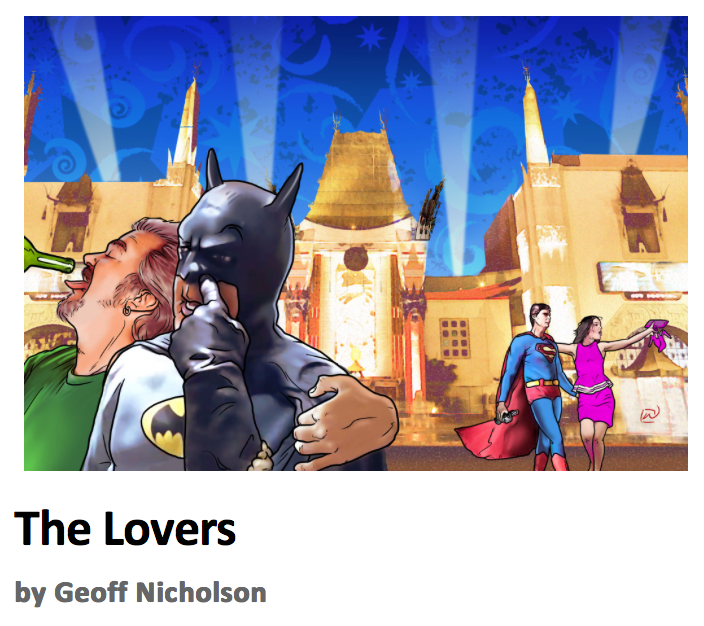Click the tall white spire right of the pagoda
This screenshot has height=626, width=704.
click(534, 121)
